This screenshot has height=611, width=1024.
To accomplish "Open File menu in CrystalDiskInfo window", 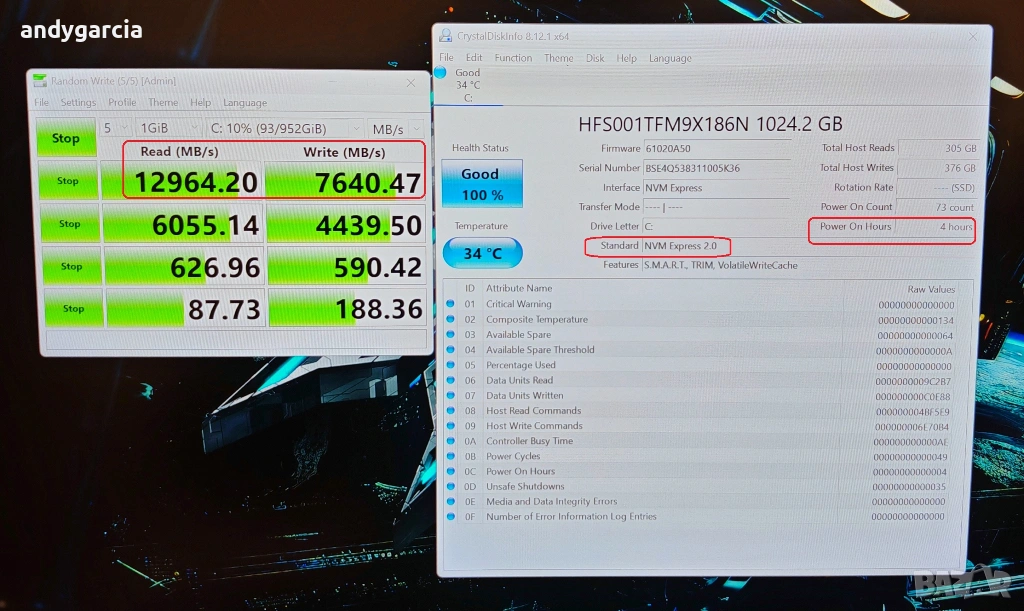I will [446, 57].
